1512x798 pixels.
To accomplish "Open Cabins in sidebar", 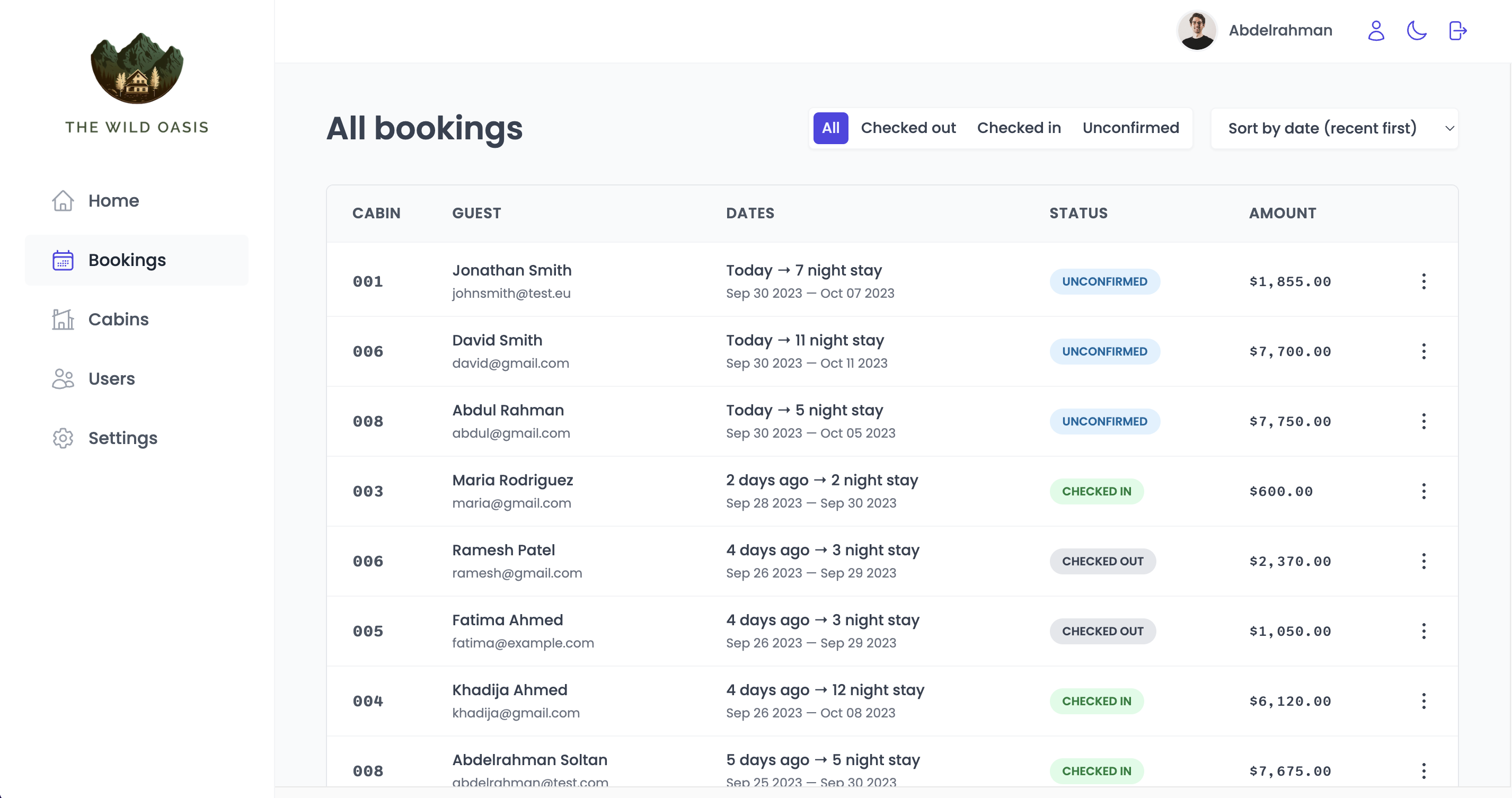I will click(137, 319).
